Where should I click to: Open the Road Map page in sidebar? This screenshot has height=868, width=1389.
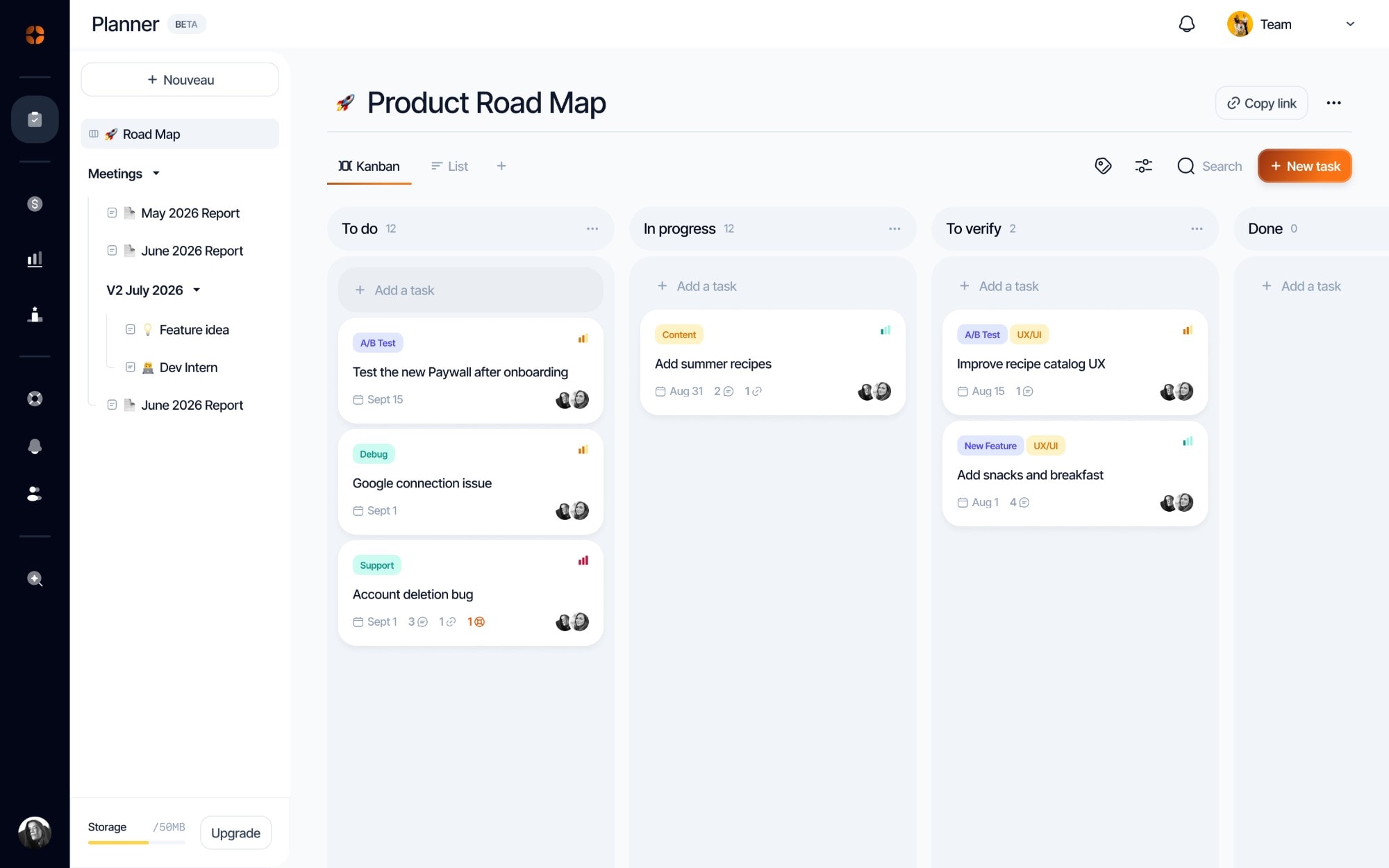click(x=180, y=134)
